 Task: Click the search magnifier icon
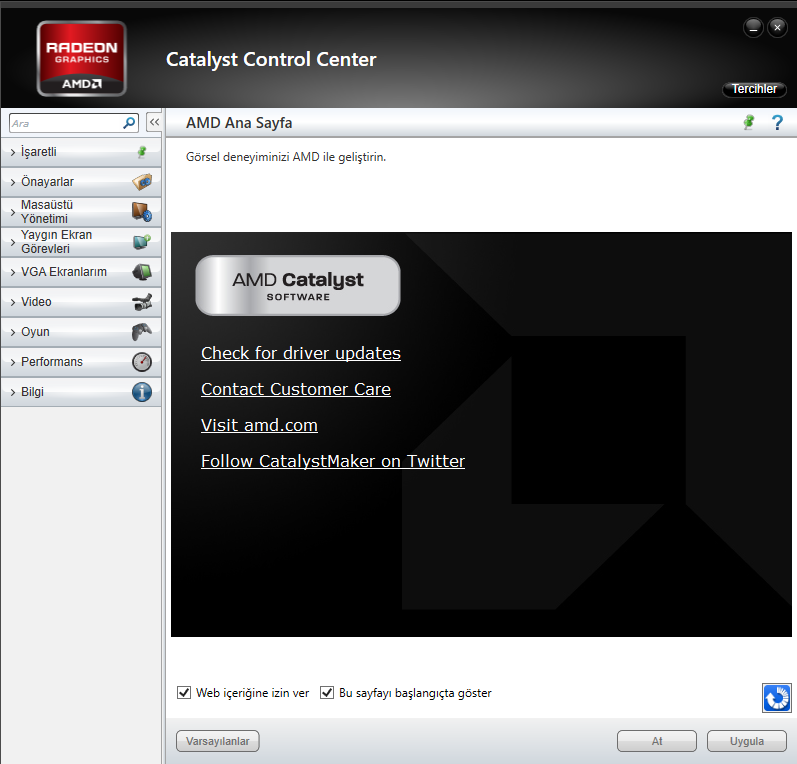pos(129,123)
